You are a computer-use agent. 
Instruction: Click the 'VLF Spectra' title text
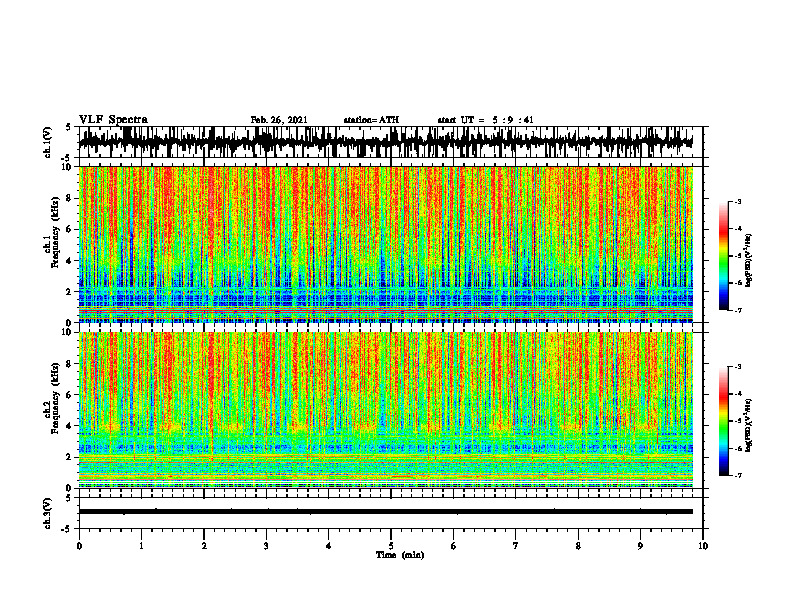[113, 120]
